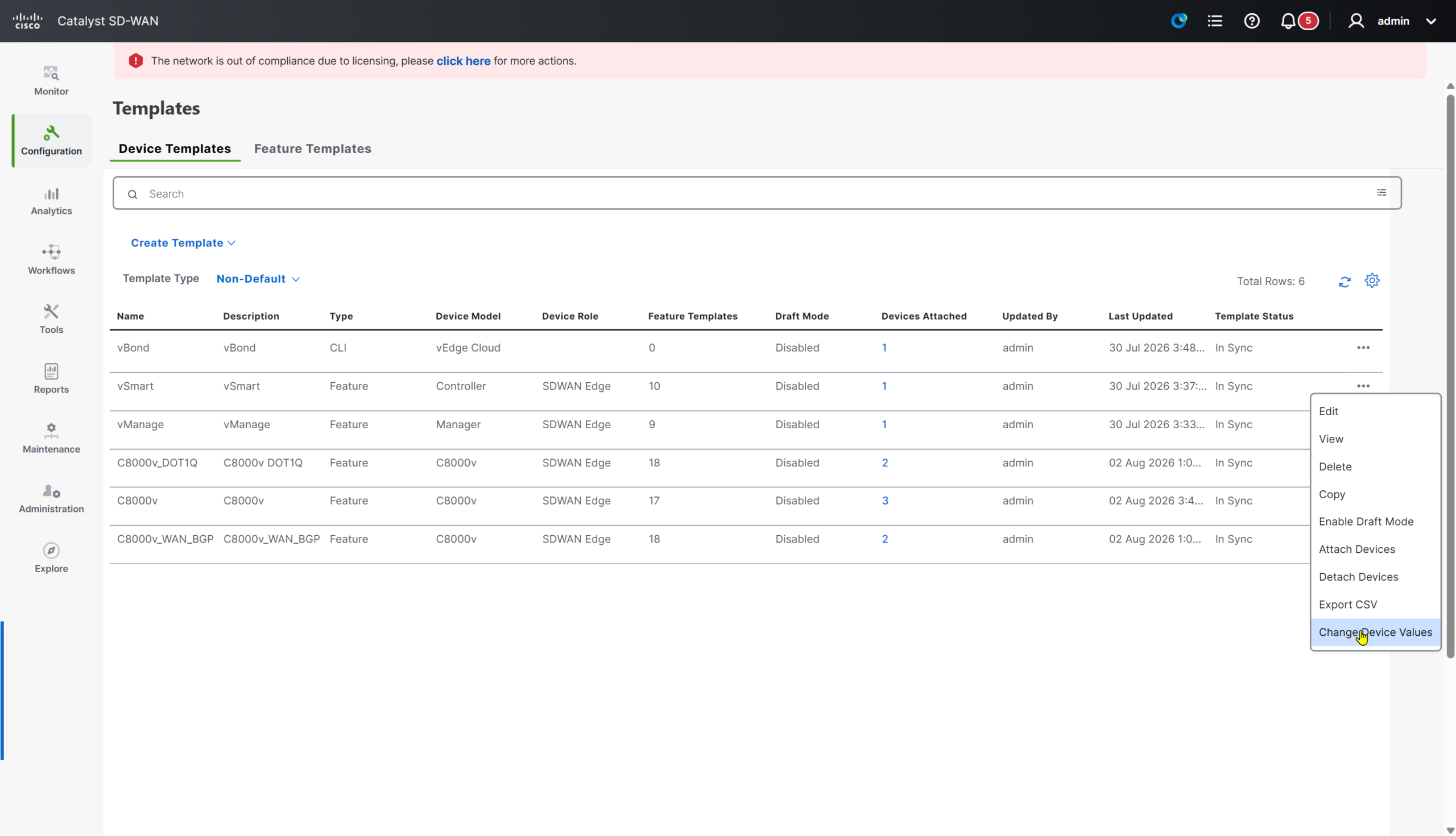Sort table by Device Model column header
Image resolution: width=1456 pixels, height=836 pixels.
[x=468, y=316]
